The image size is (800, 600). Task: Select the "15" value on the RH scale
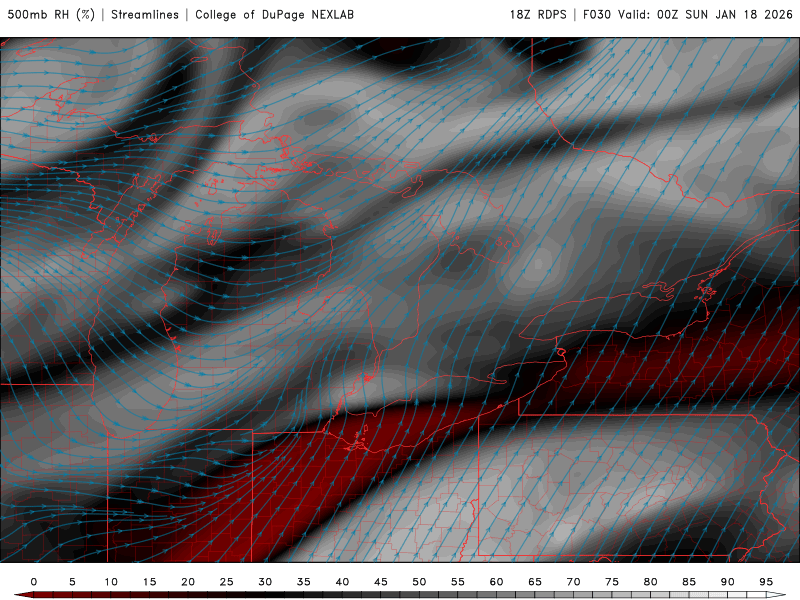(149, 582)
